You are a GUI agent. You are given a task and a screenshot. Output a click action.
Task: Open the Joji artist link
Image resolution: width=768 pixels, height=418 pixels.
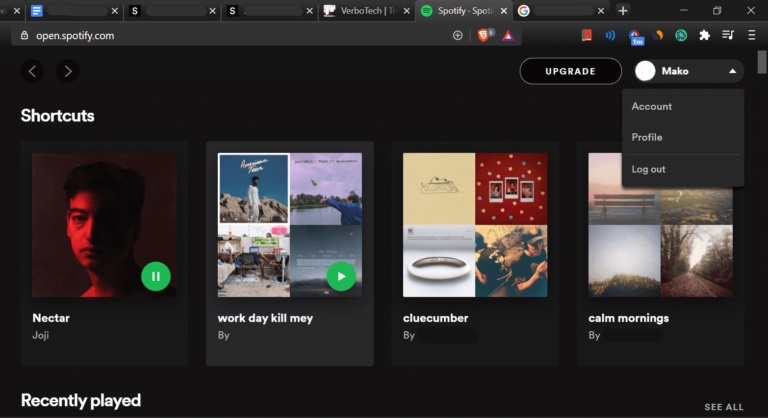pos(41,335)
